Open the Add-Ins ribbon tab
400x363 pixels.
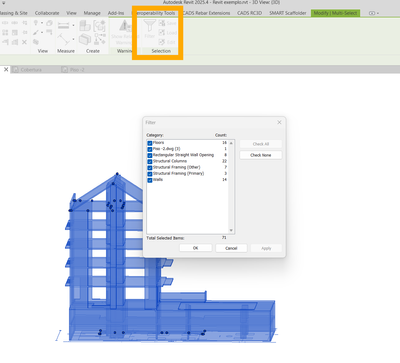click(116, 13)
